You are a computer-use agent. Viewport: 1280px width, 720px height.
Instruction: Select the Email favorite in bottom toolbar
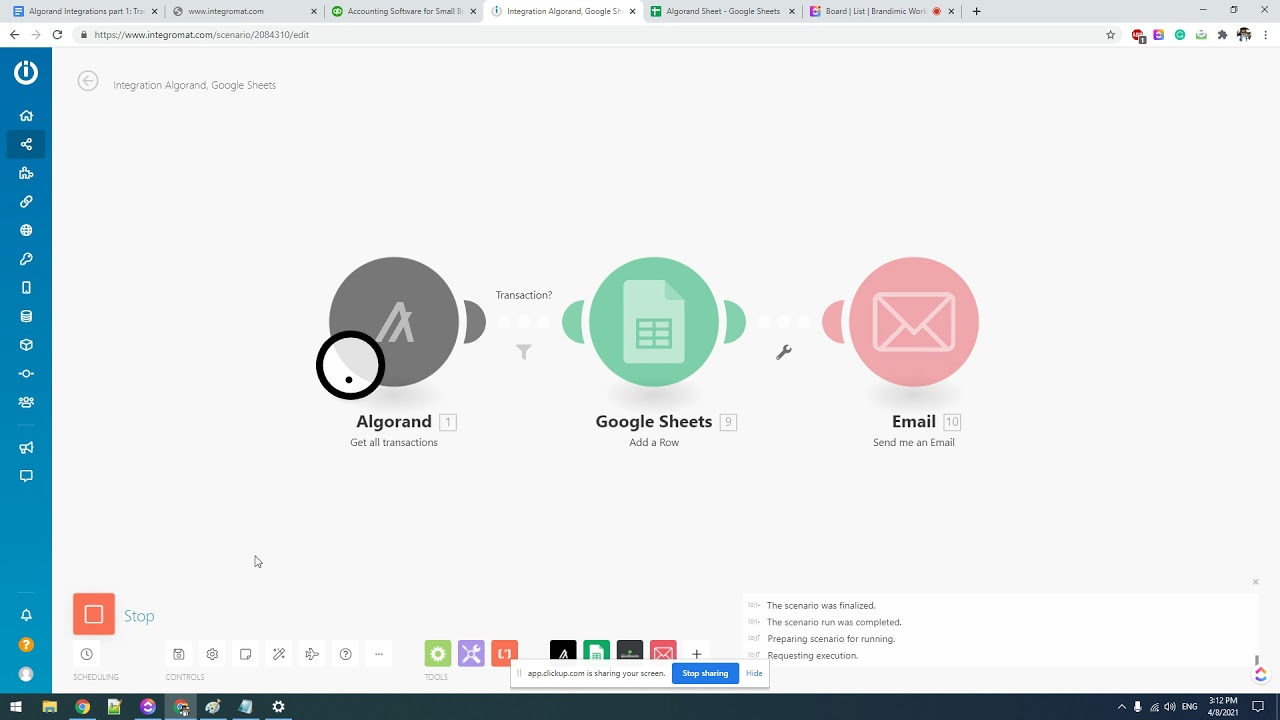tap(663, 652)
